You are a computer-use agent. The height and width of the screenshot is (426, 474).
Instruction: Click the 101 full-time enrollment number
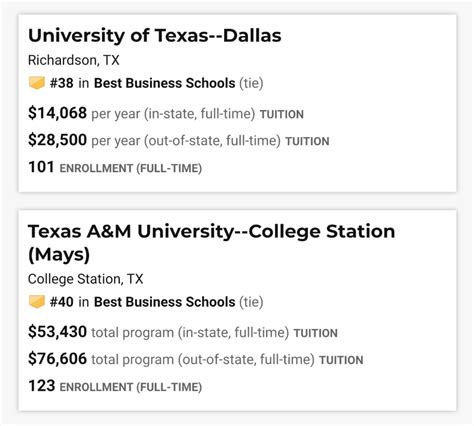pyautogui.click(x=41, y=167)
